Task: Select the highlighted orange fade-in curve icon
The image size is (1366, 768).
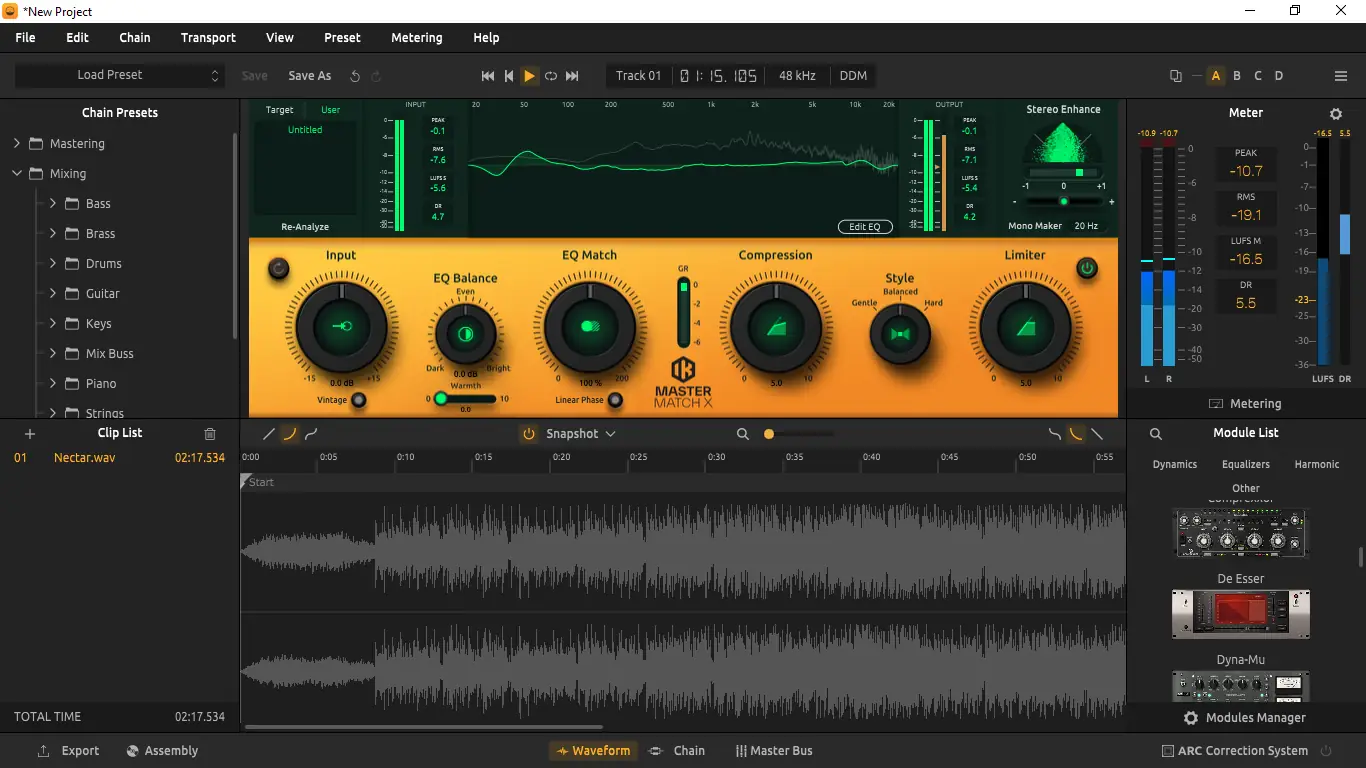Action: tap(290, 434)
